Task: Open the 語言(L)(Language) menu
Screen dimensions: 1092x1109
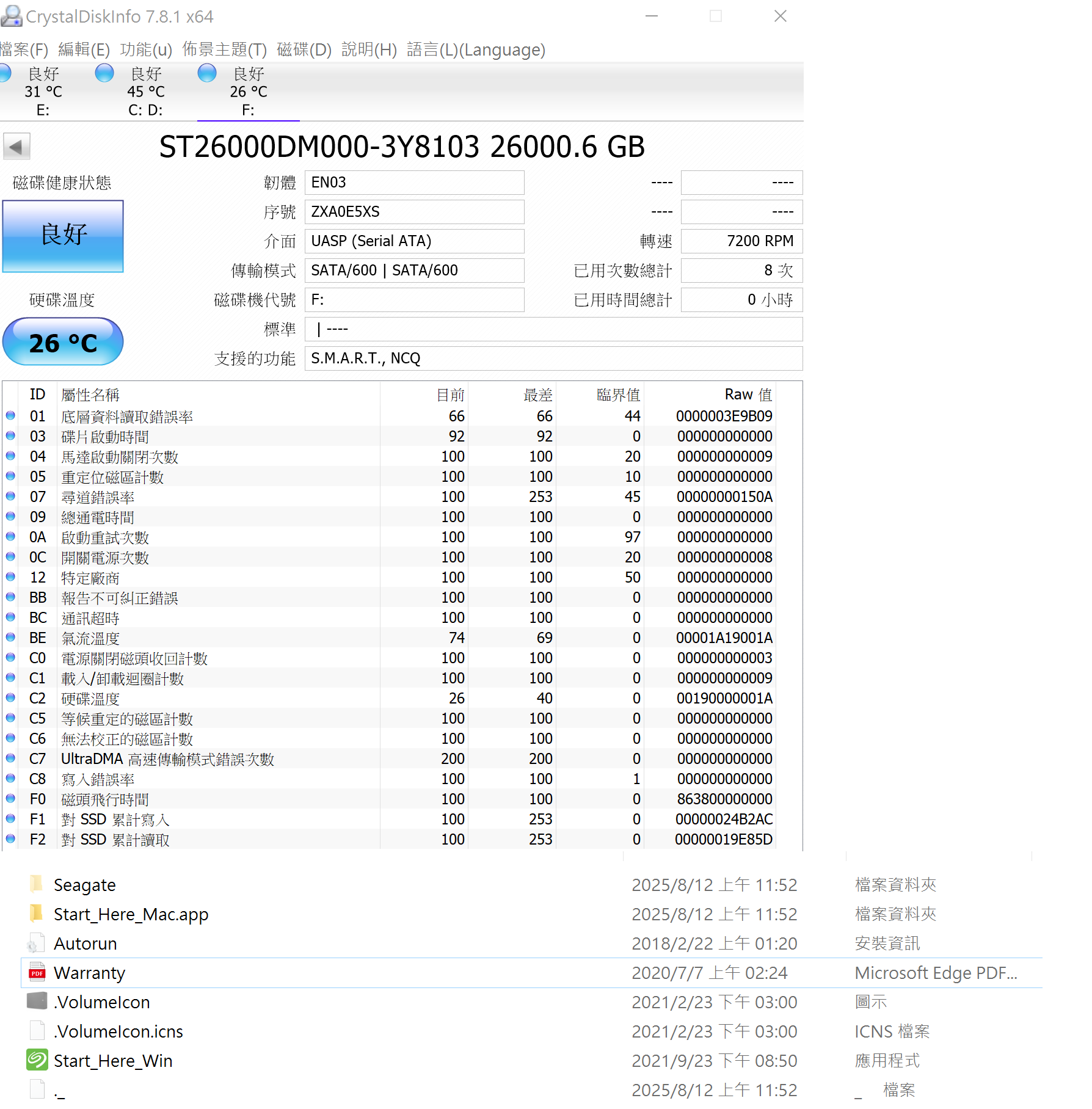Action: click(x=476, y=49)
